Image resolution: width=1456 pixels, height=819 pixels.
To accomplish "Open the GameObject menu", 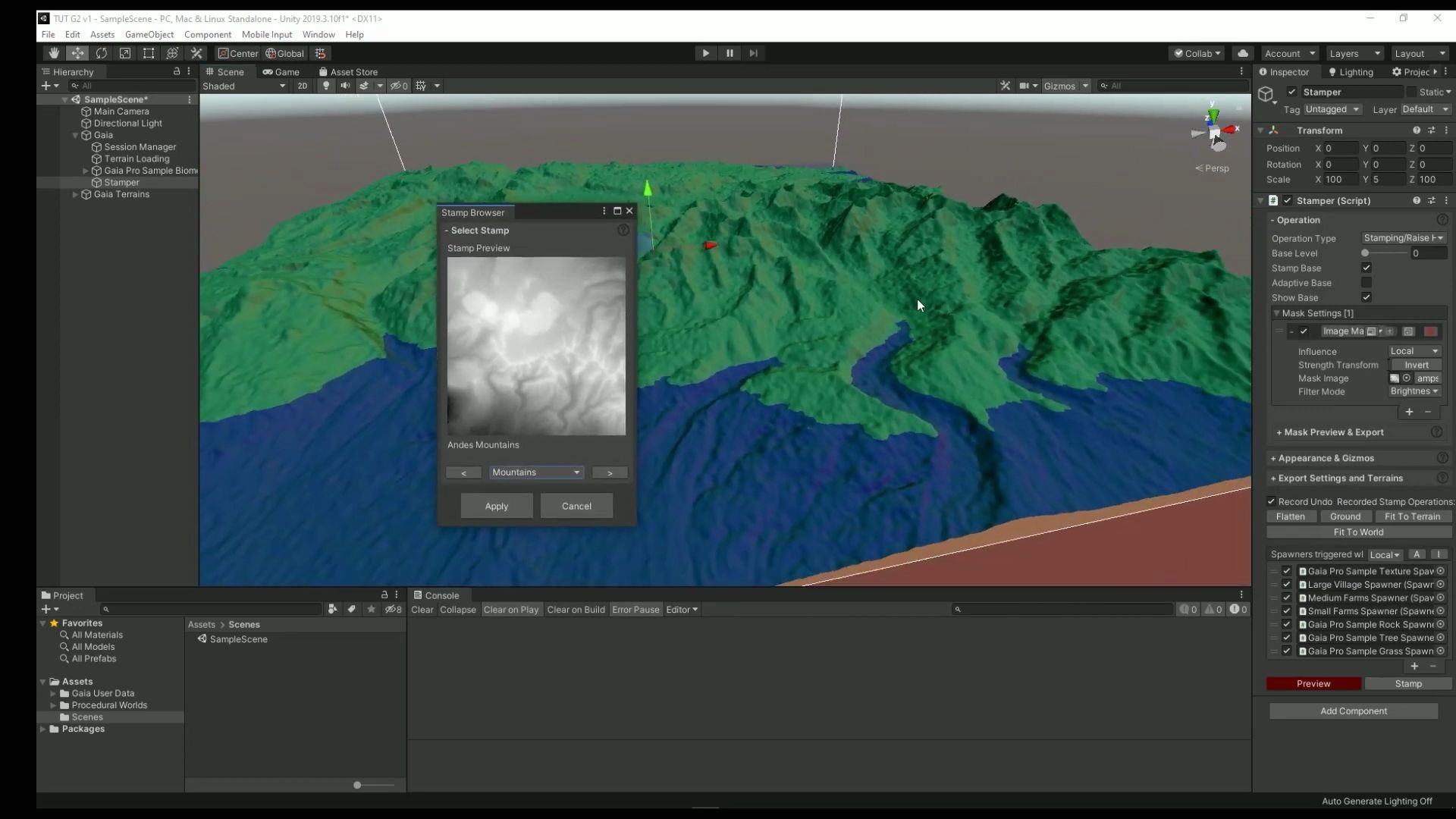I will 149,34.
